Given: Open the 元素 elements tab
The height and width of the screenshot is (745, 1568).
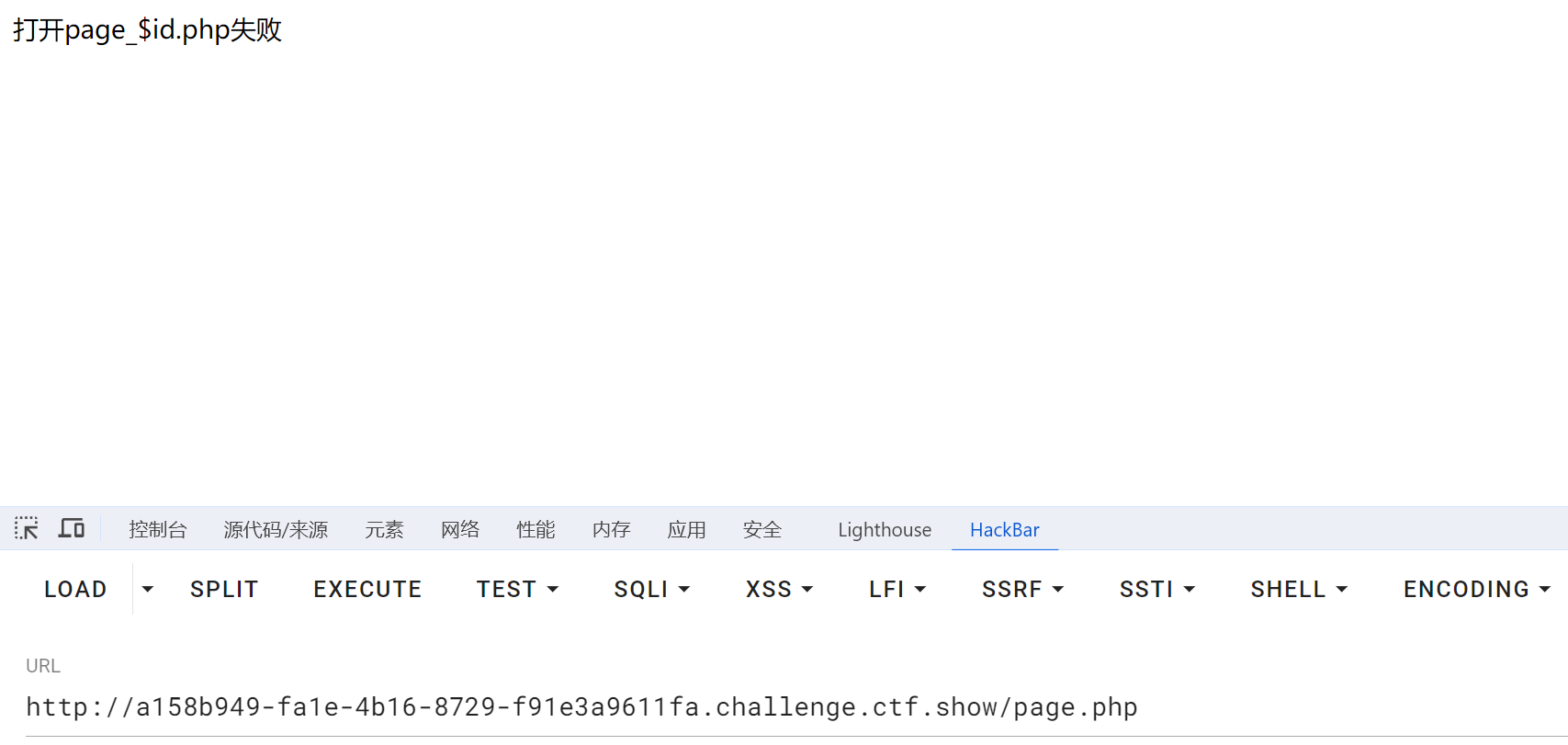Looking at the screenshot, I should tap(384, 530).
